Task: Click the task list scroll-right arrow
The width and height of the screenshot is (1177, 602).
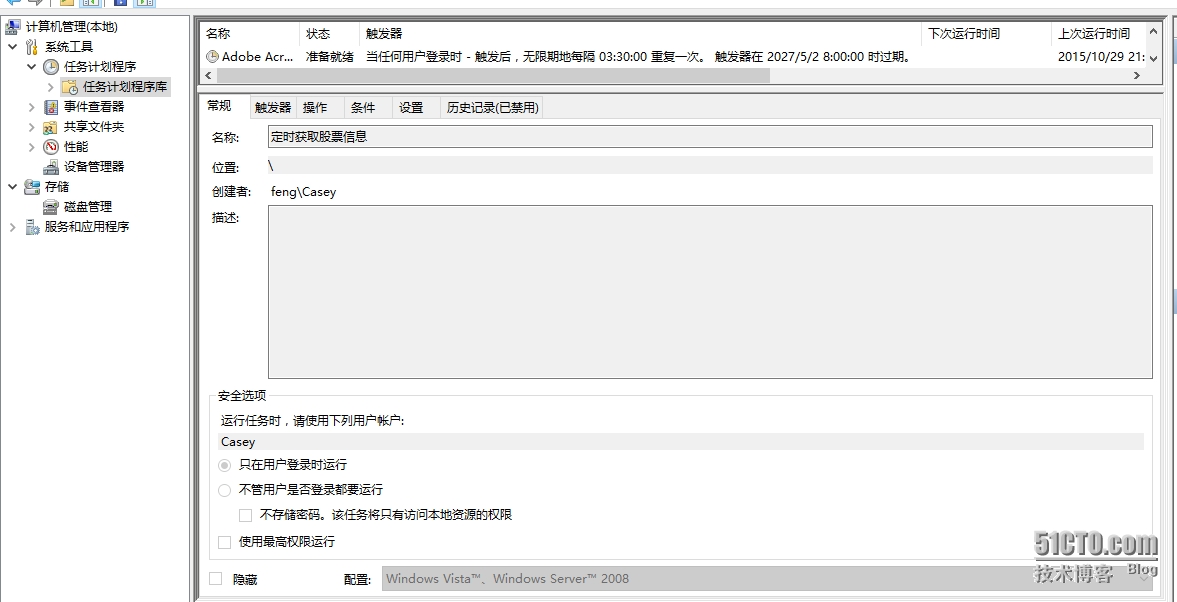Action: pyautogui.click(x=1137, y=75)
